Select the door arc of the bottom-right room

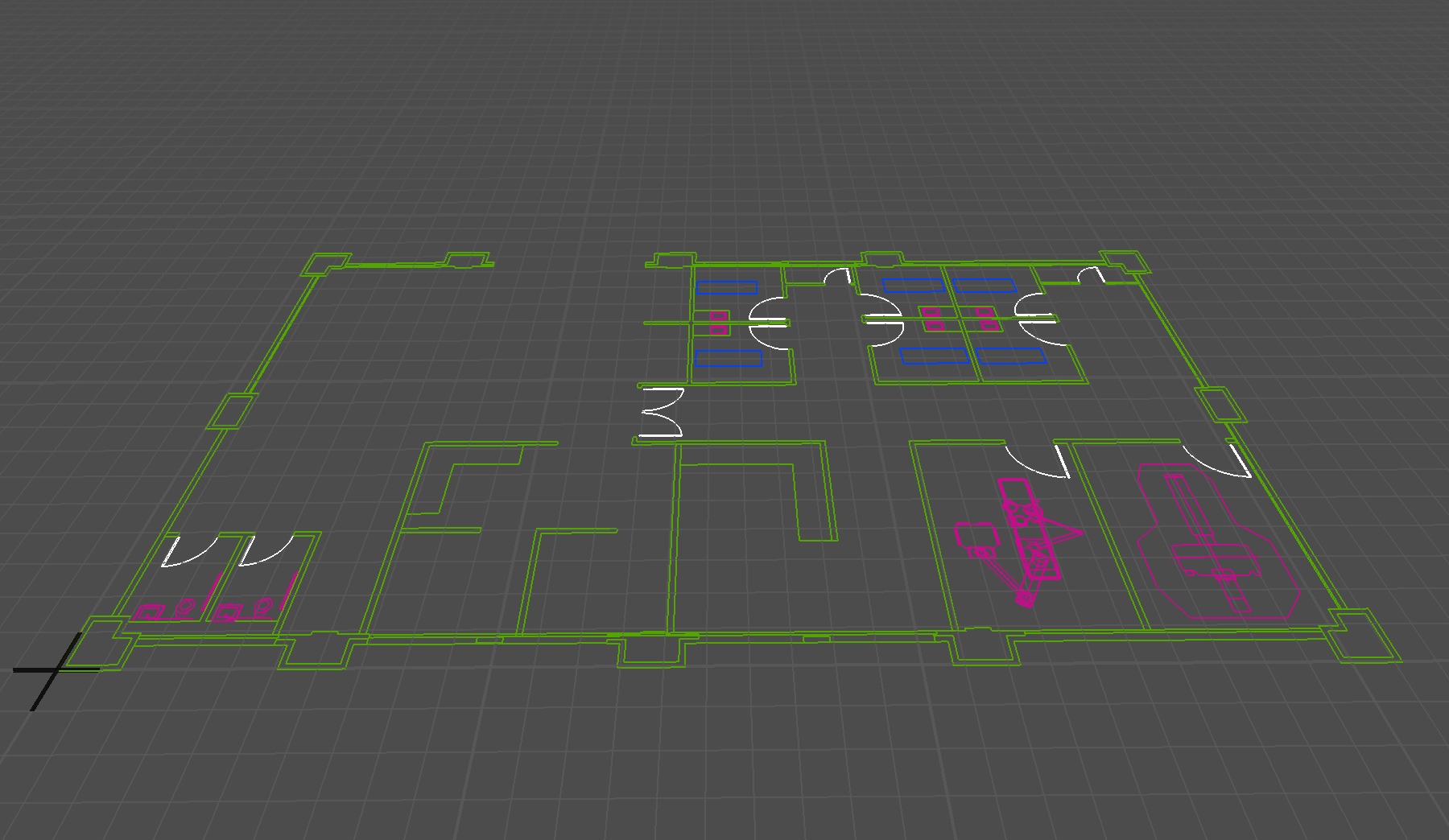(1216, 464)
